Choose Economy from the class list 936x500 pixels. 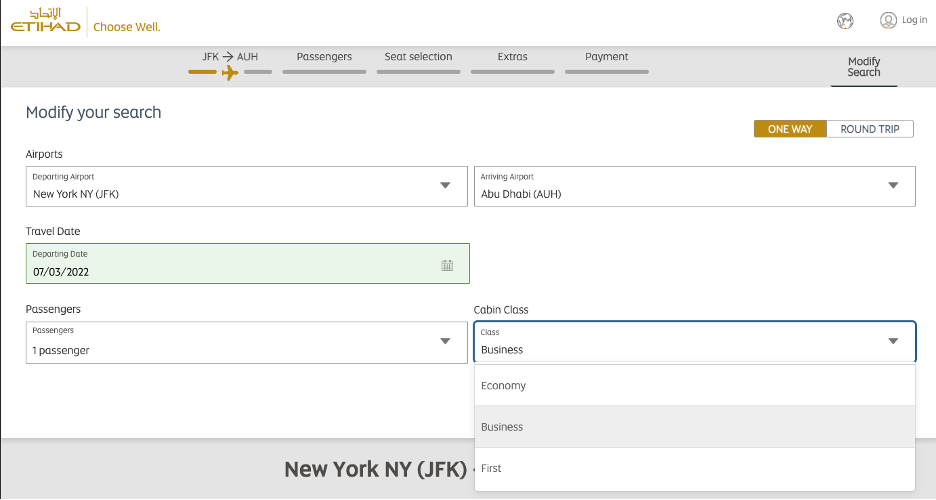click(x=695, y=385)
